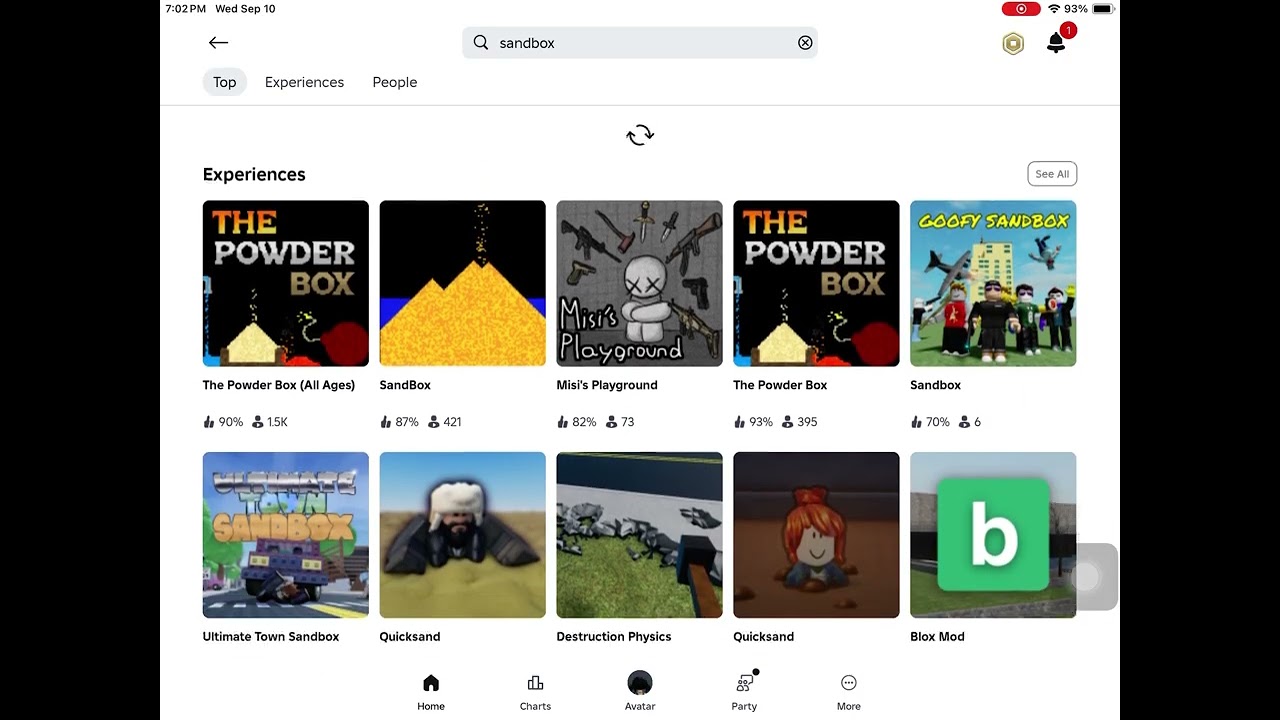Click the 7:02 PM clock
The height and width of the screenshot is (720, 1280).
click(186, 9)
